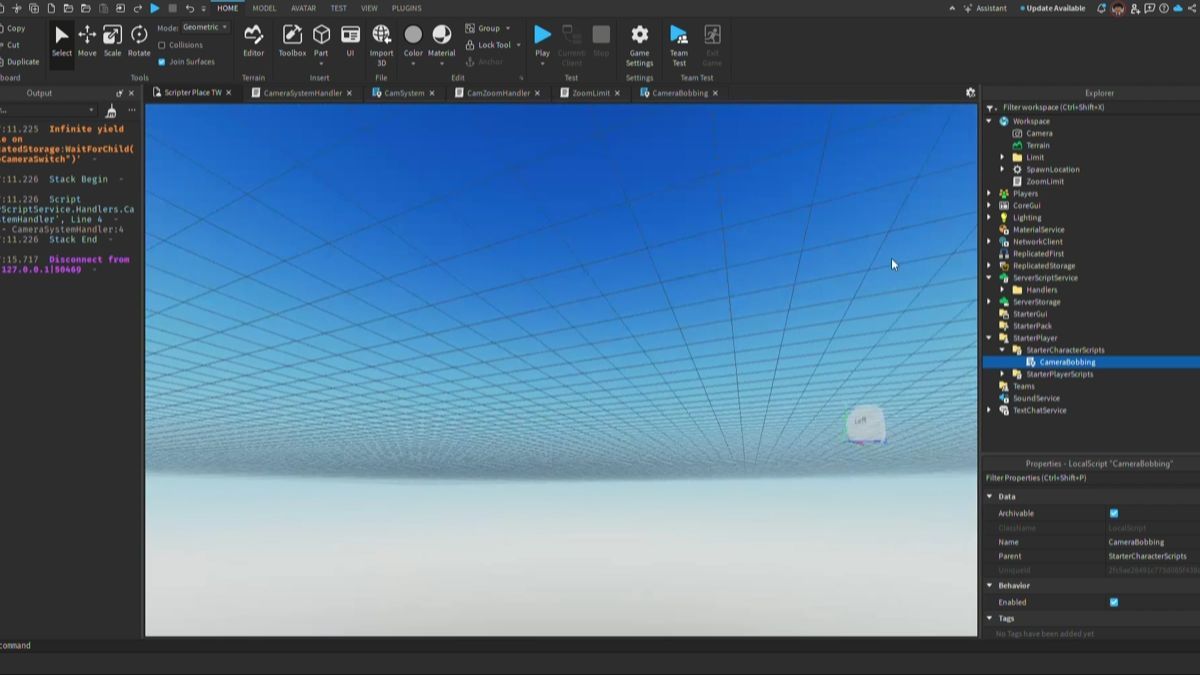This screenshot has width=1200, height=675.
Task: Expand the Limit folder
Action: 1003,157
